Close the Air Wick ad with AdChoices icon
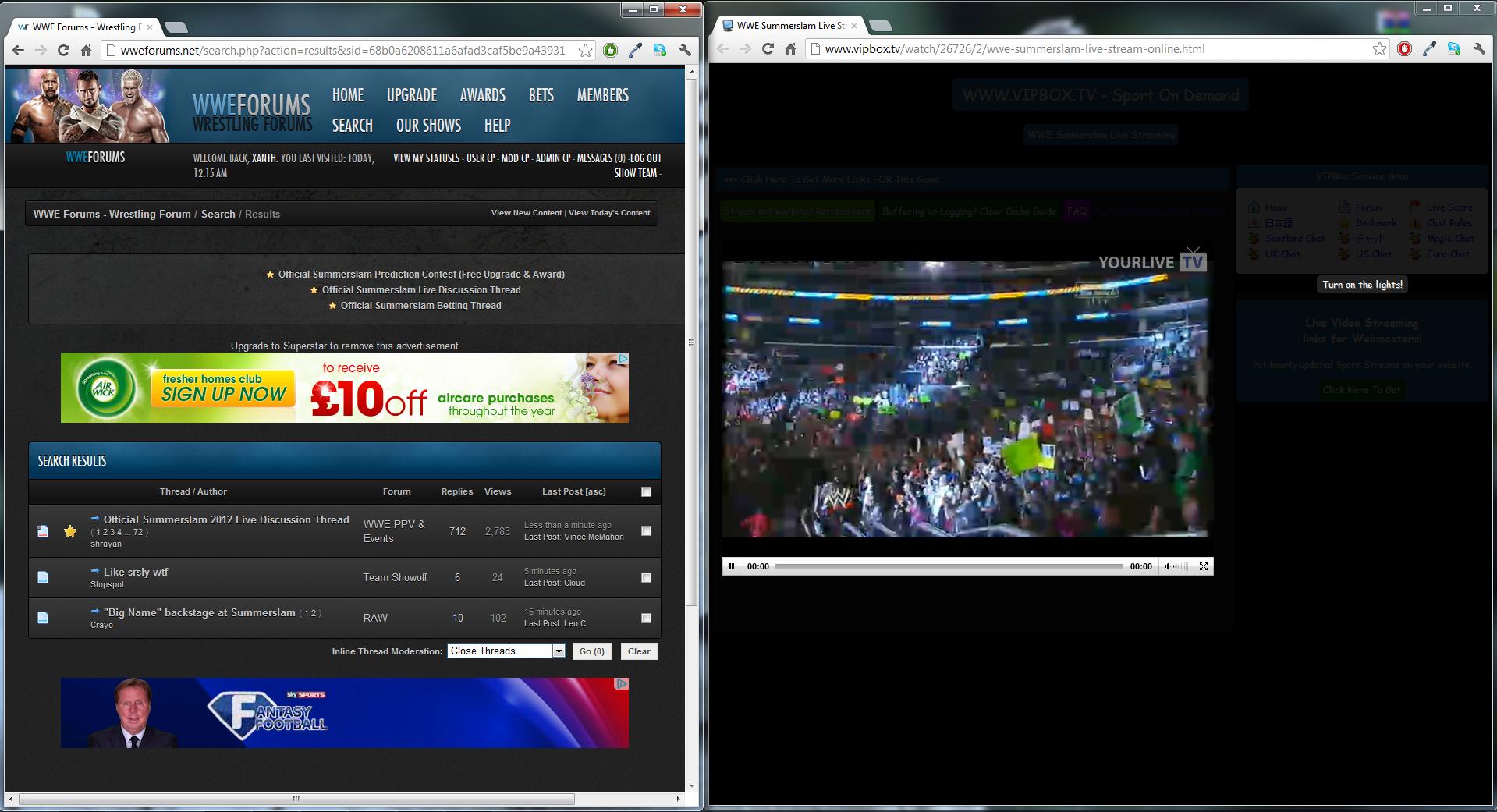This screenshot has width=1497, height=812. (623, 359)
